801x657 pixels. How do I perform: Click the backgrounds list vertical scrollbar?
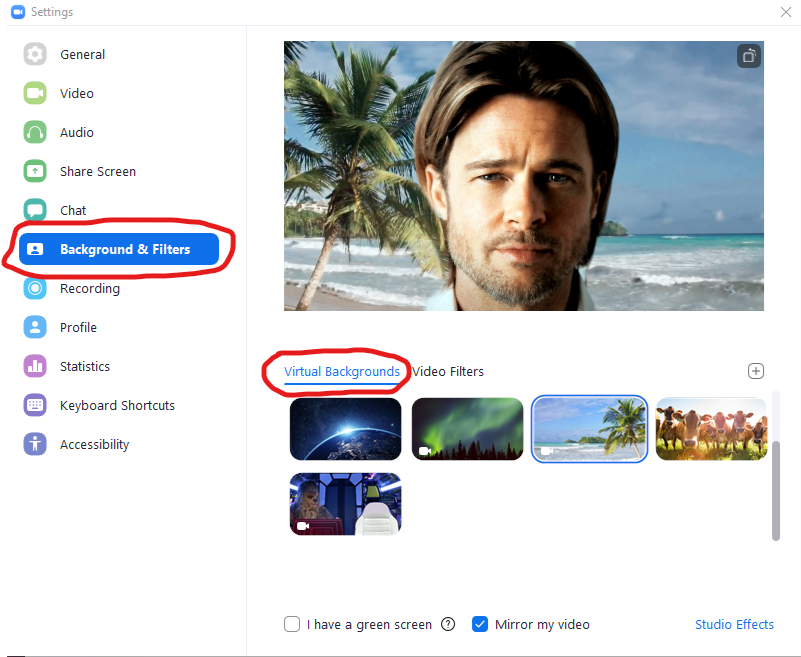pos(776,490)
